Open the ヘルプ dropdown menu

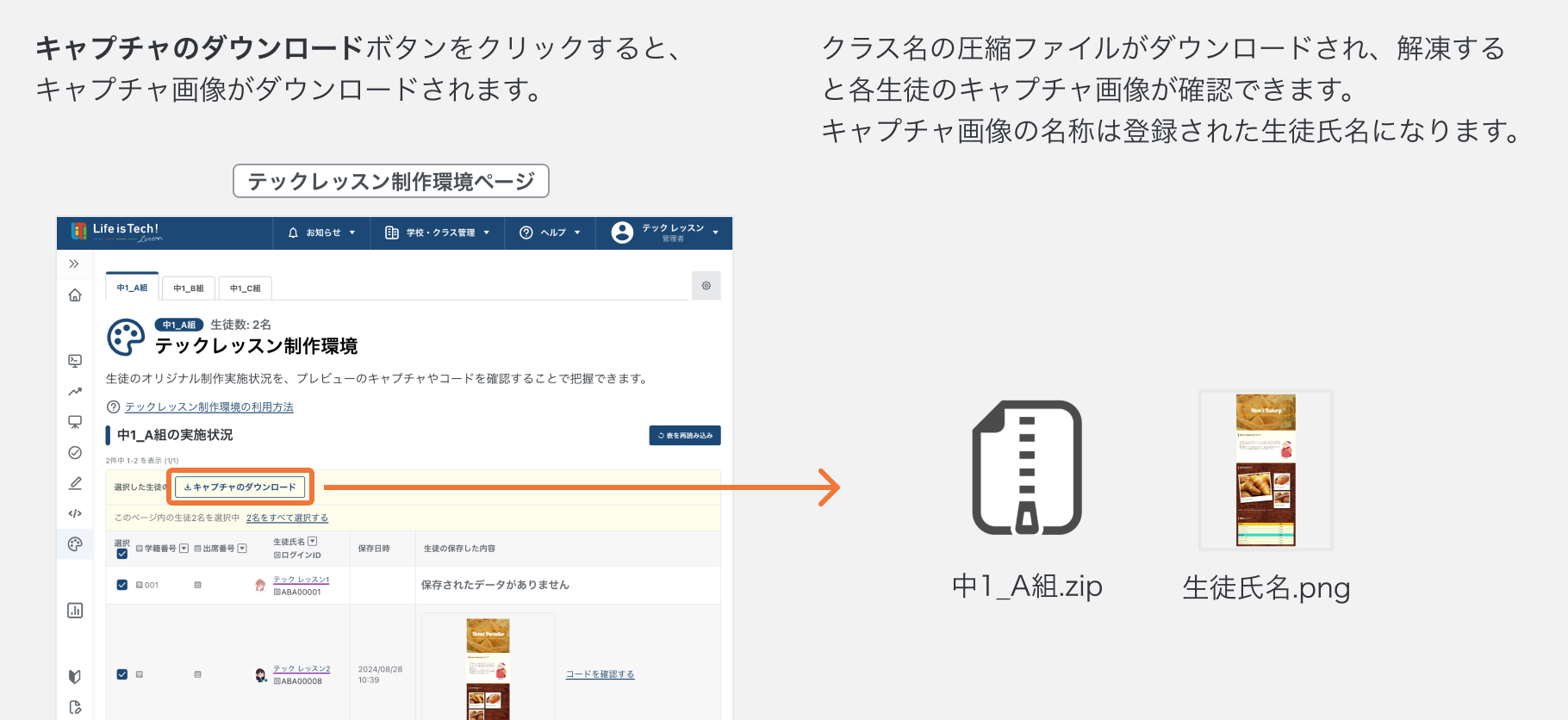tap(551, 233)
